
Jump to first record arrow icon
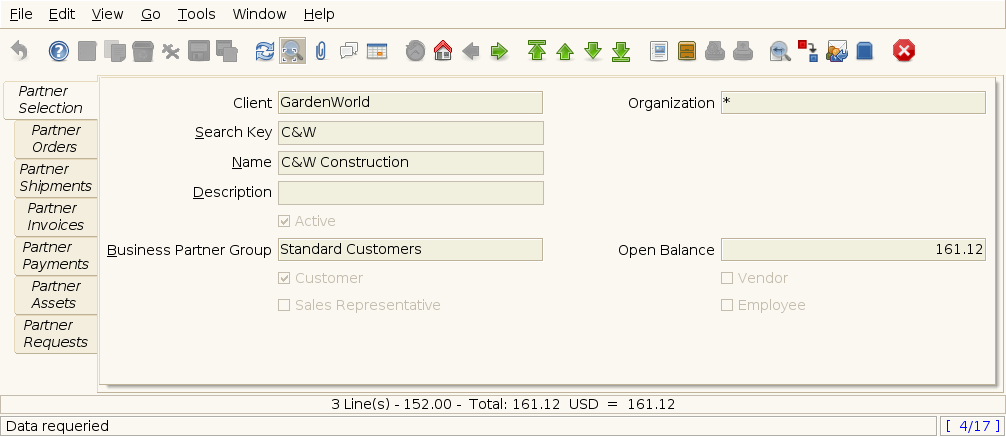pyautogui.click(x=537, y=51)
